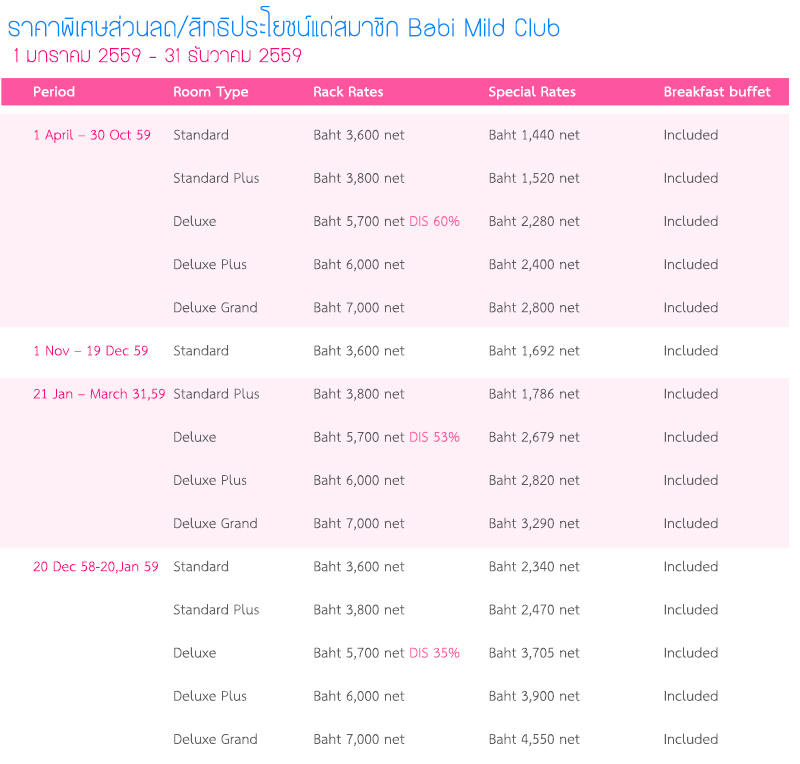The height and width of the screenshot is (764, 800).
Task: Select the 20 Dec 58-20,Jan 59 period
Action: pos(95,567)
